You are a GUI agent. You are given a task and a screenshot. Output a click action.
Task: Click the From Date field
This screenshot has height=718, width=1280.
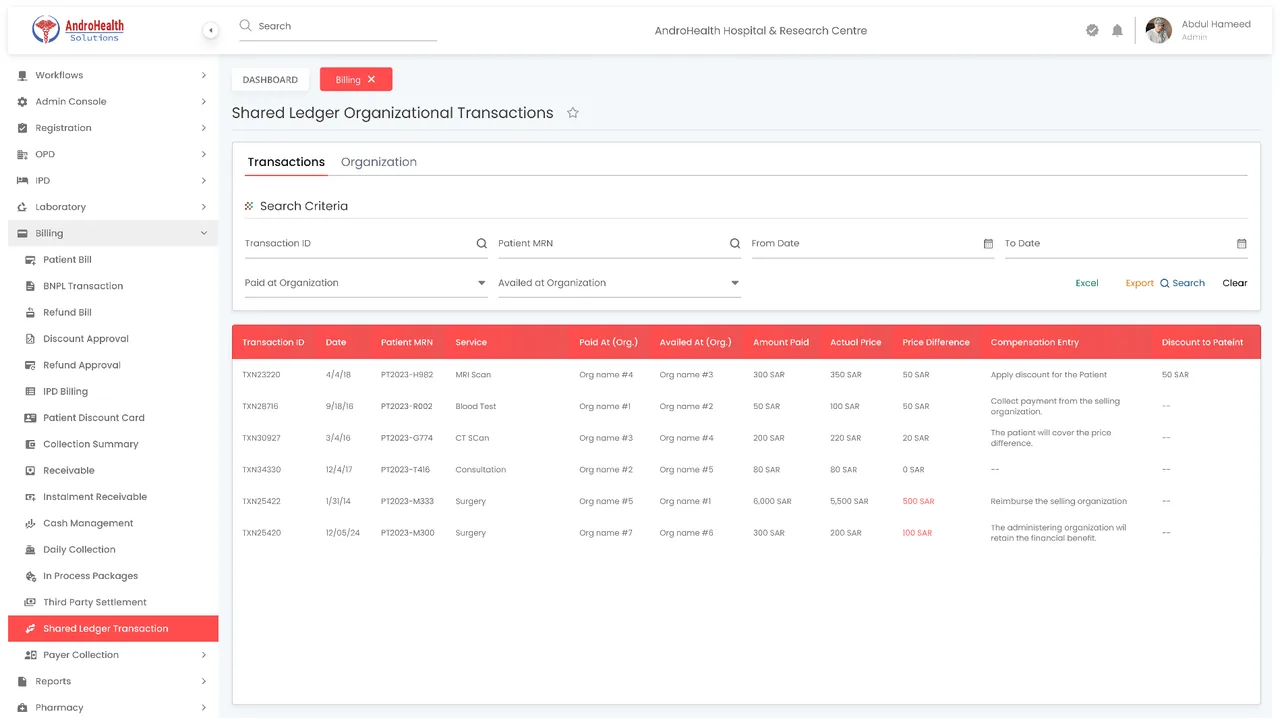pyautogui.click(x=872, y=243)
